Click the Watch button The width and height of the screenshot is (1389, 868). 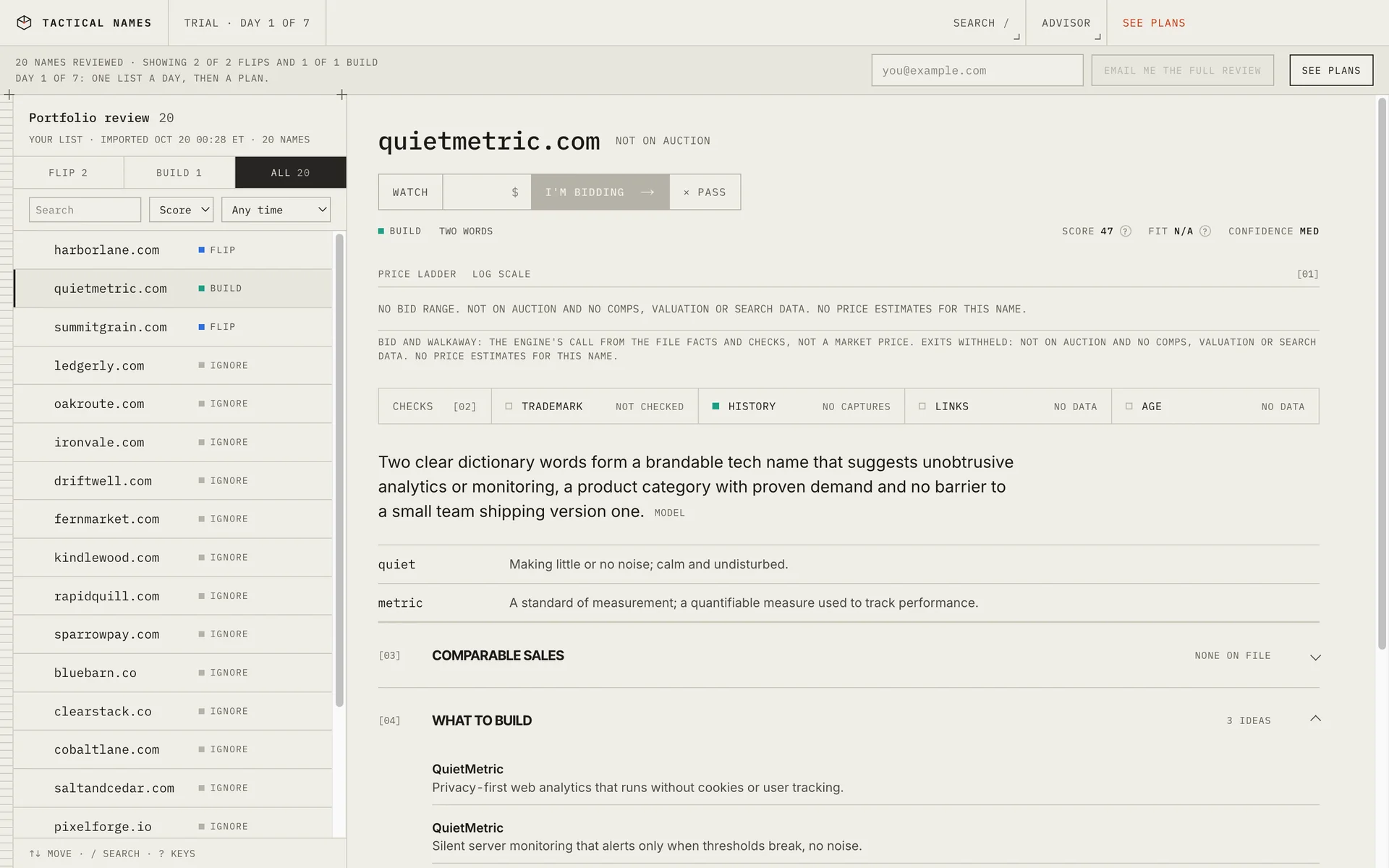click(410, 192)
